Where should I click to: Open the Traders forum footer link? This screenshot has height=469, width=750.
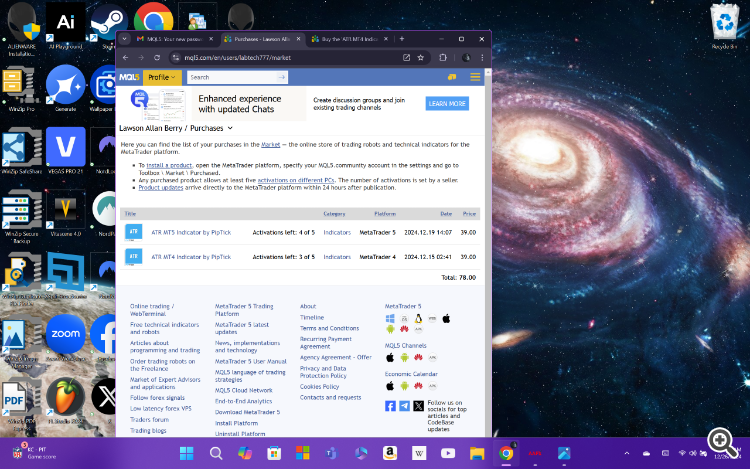point(149,420)
